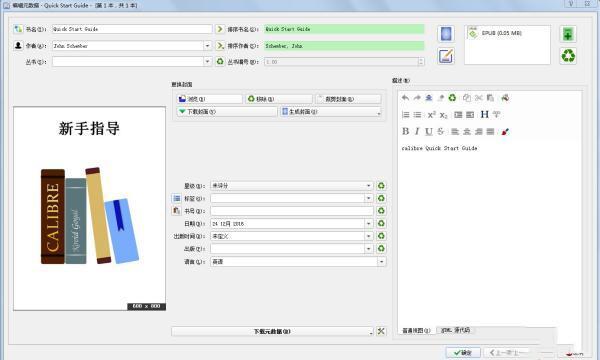Click the arrow to auto-generate title sort
The width and height of the screenshot is (600, 360).
click(220, 29)
